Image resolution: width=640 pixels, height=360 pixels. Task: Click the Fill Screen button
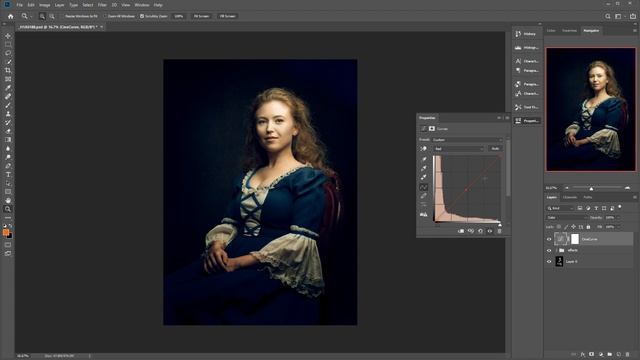[x=227, y=16]
